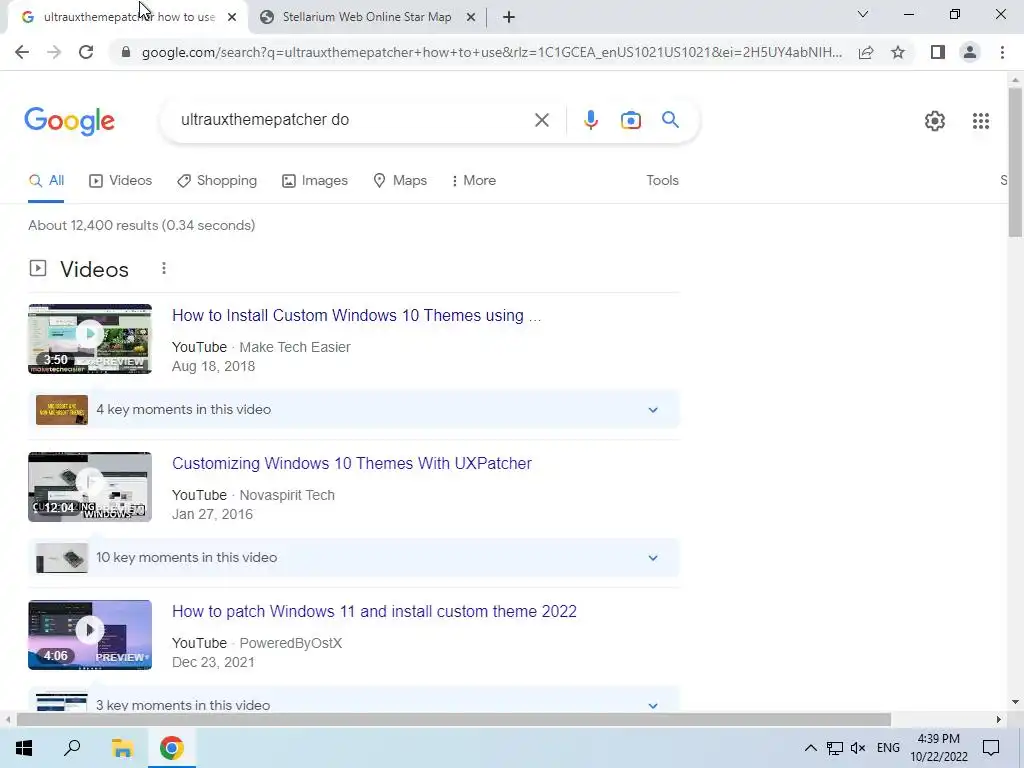Click the About 12,400 results text
Screen dimensions: 1024x768
[x=142, y=225]
